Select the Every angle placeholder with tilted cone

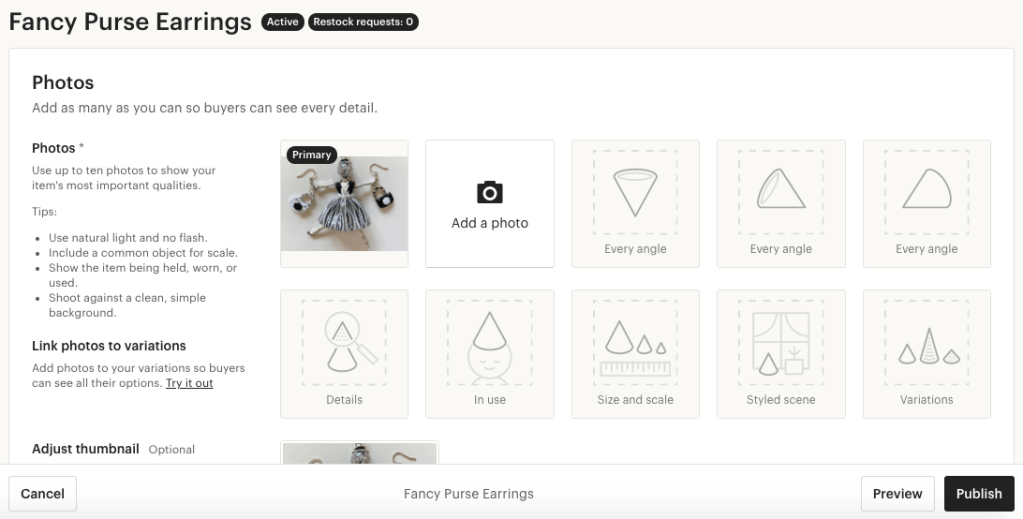pos(780,203)
